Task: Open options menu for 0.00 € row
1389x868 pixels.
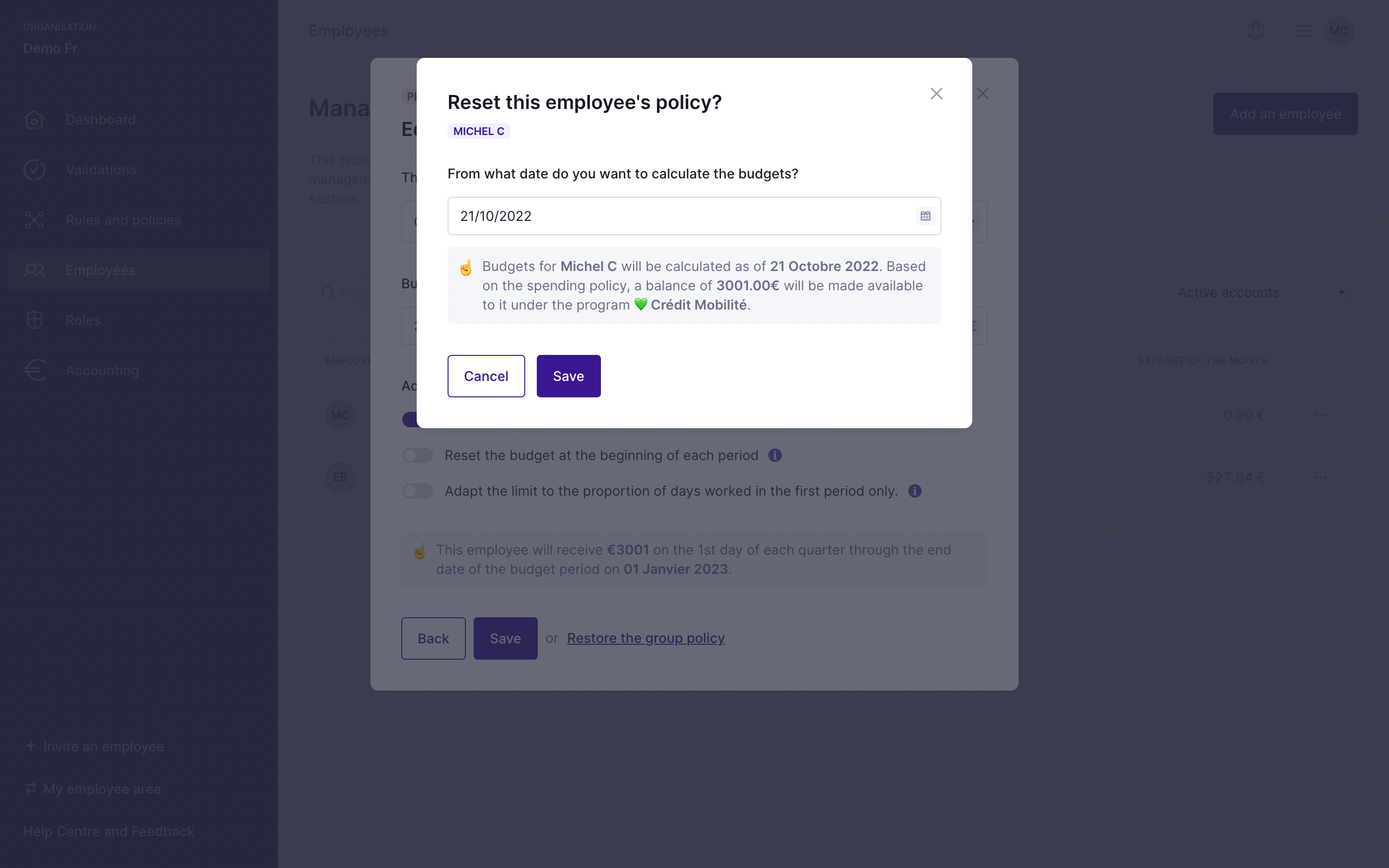Action: tap(1320, 415)
